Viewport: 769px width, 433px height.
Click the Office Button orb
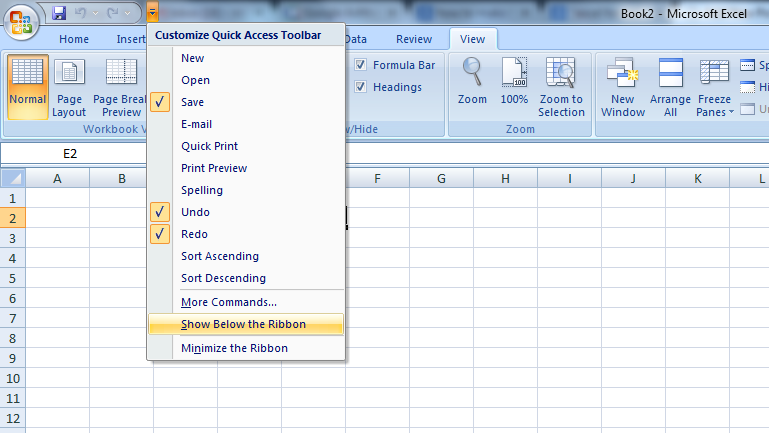(x=21, y=22)
